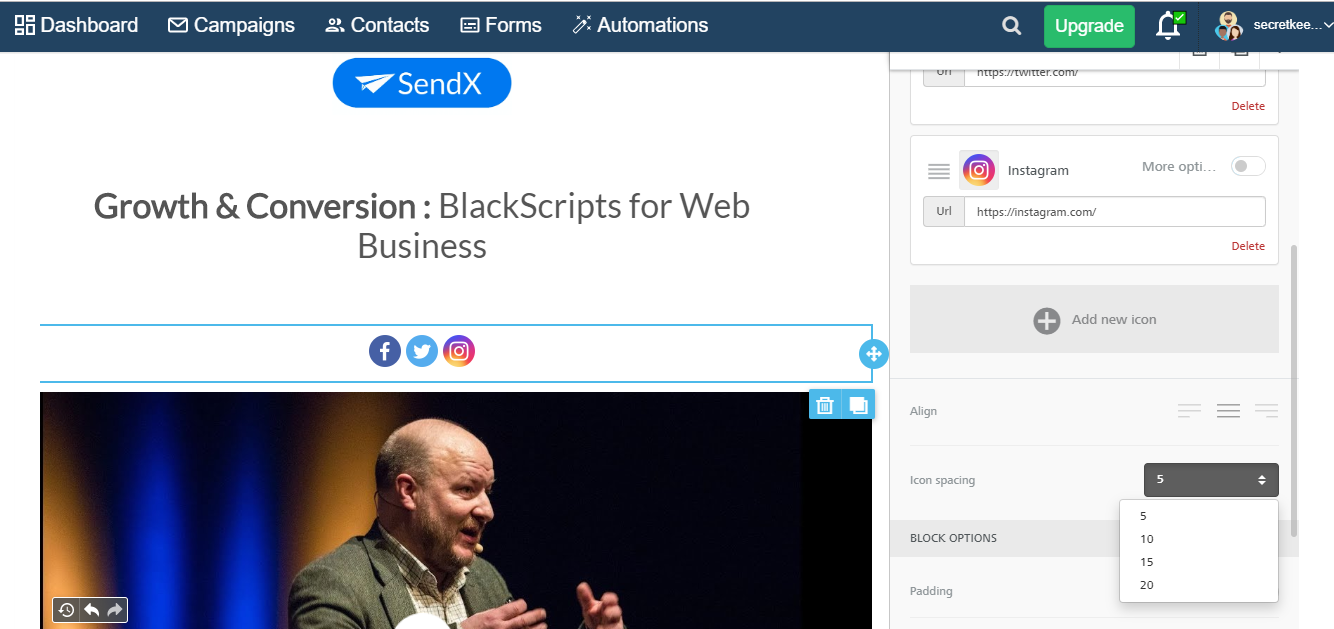Click the speaker photo in the email
Screen dimensions: 1334x629
click(456, 510)
